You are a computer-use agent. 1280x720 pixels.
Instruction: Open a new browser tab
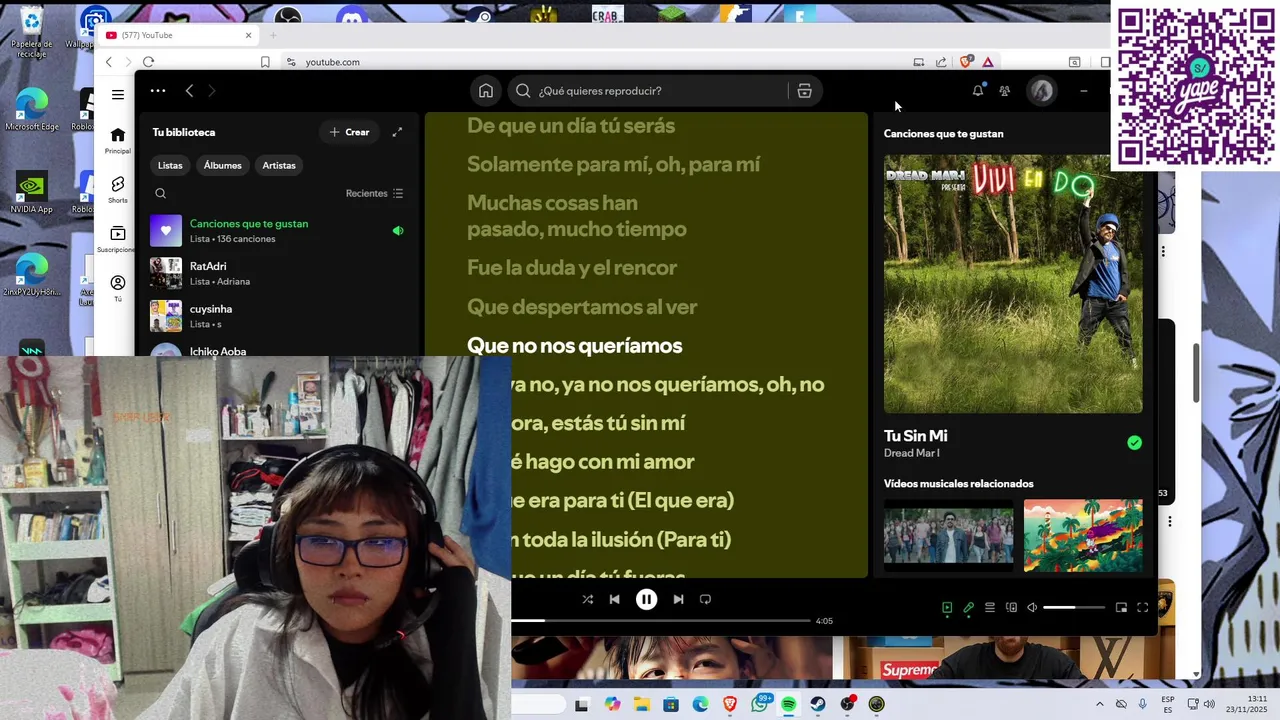click(x=272, y=35)
